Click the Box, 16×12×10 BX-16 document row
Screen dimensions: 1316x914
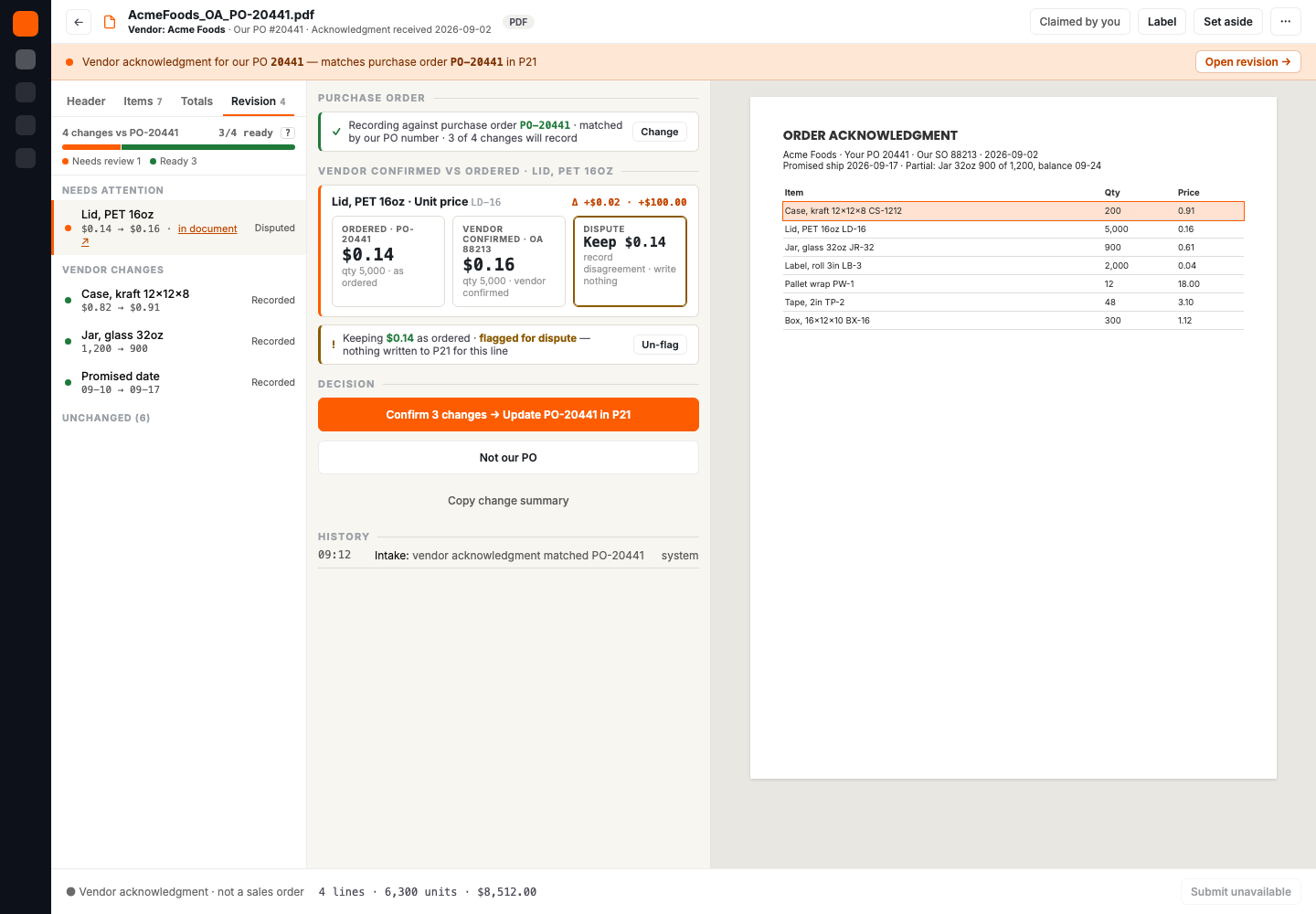pyautogui.click(x=1014, y=321)
